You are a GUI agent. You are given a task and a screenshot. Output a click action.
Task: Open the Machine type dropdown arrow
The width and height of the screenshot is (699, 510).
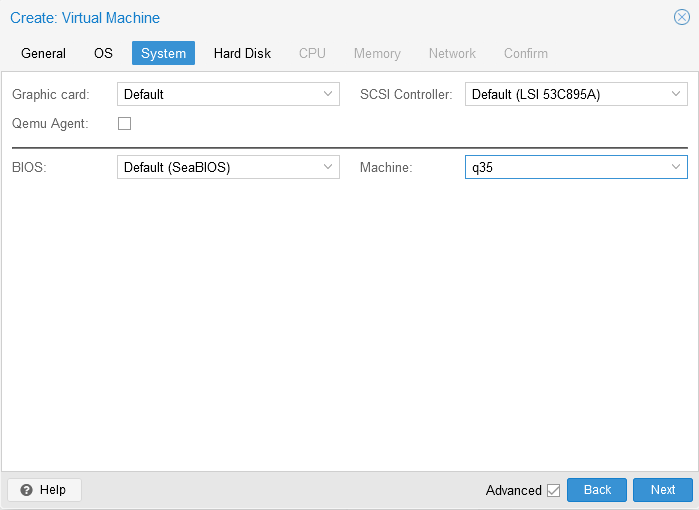point(676,168)
